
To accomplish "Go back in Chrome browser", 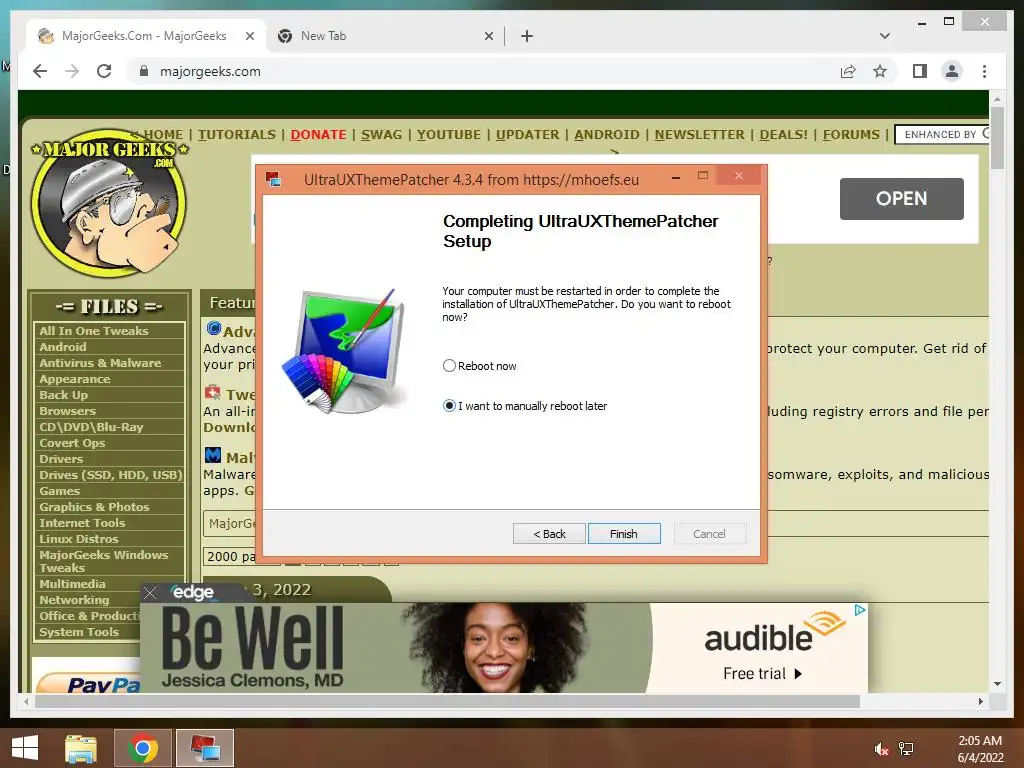I will (x=40, y=71).
